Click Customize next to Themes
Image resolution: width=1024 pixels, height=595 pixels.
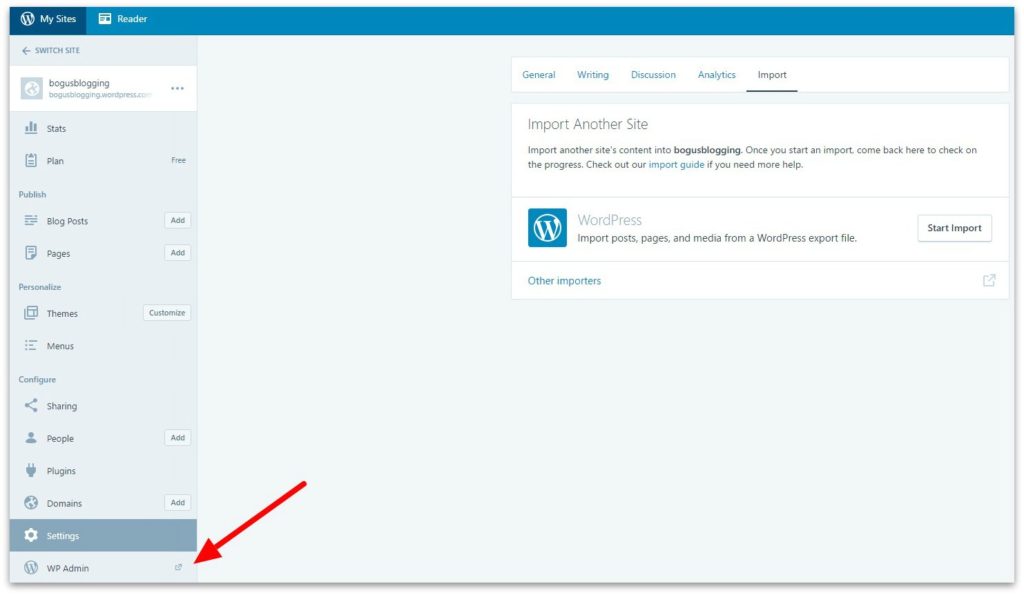(166, 312)
